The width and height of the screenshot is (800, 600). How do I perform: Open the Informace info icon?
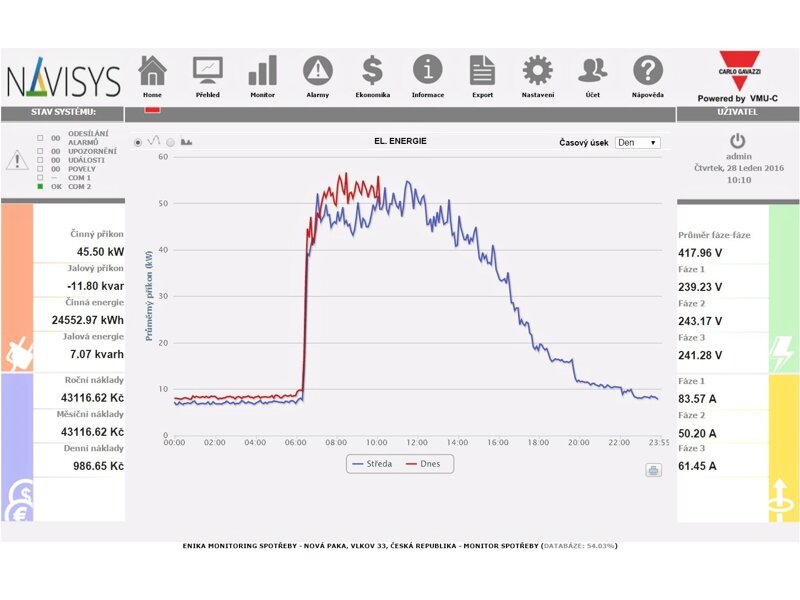coord(427,71)
